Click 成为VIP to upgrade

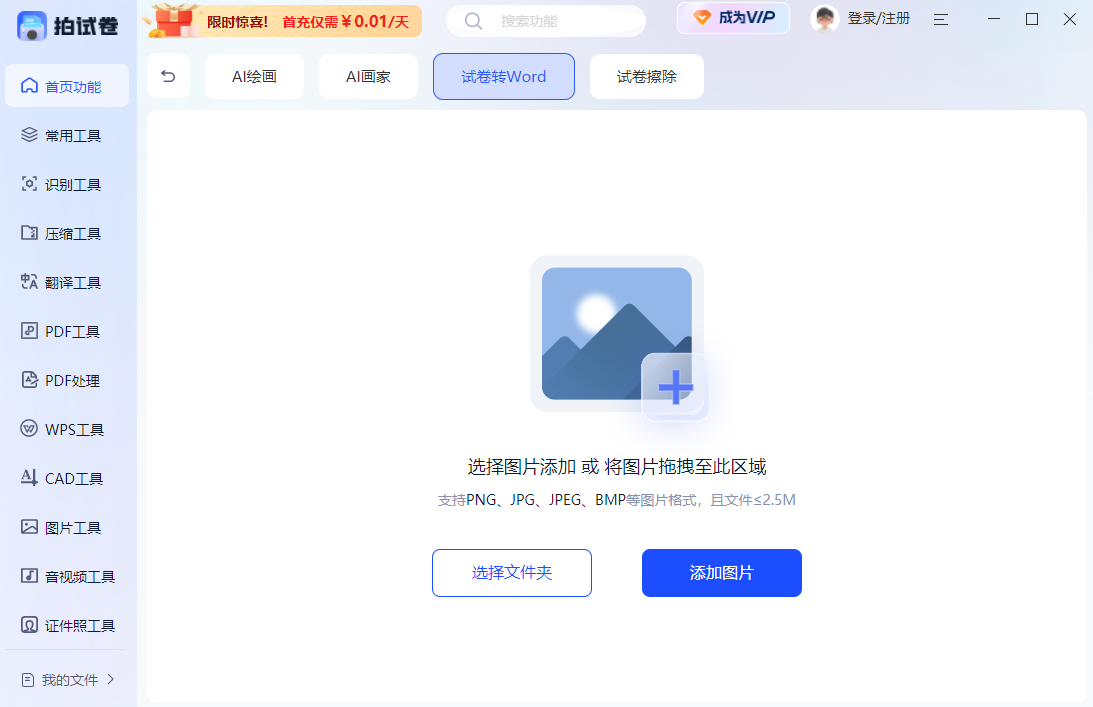point(733,19)
